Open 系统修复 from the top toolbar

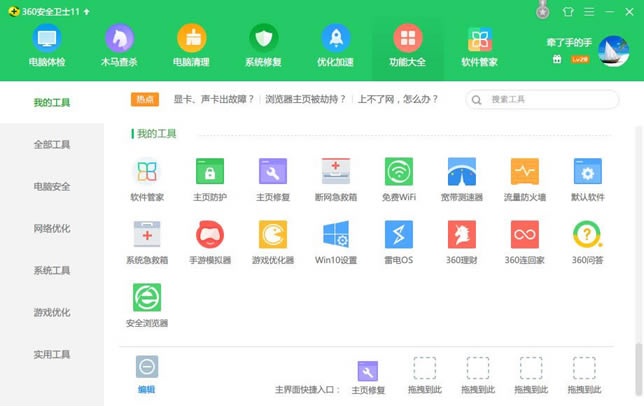[263, 45]
